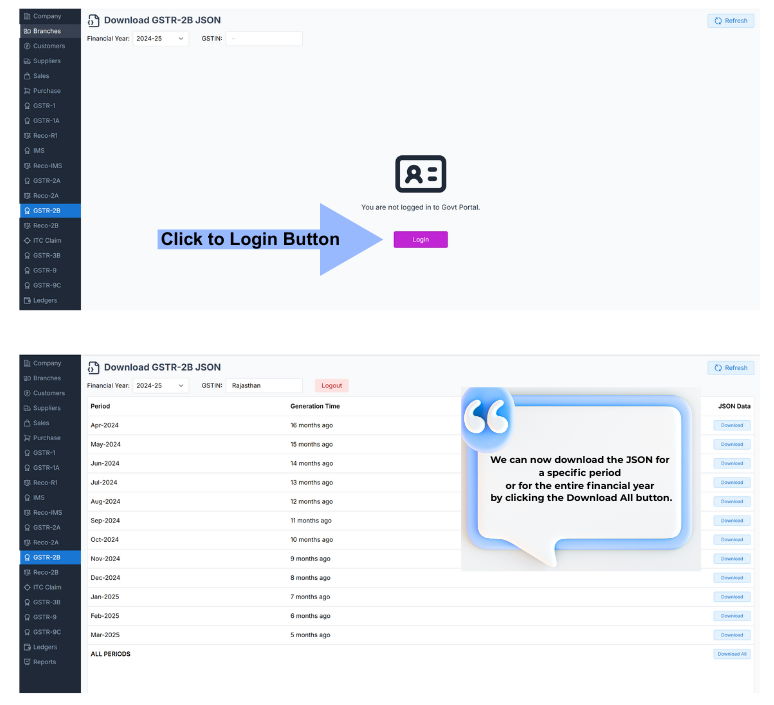The width and height of the screenshot is (774, 705).
Task: Download JSON for Dec-2024 period
Action: tap(732, 578)
